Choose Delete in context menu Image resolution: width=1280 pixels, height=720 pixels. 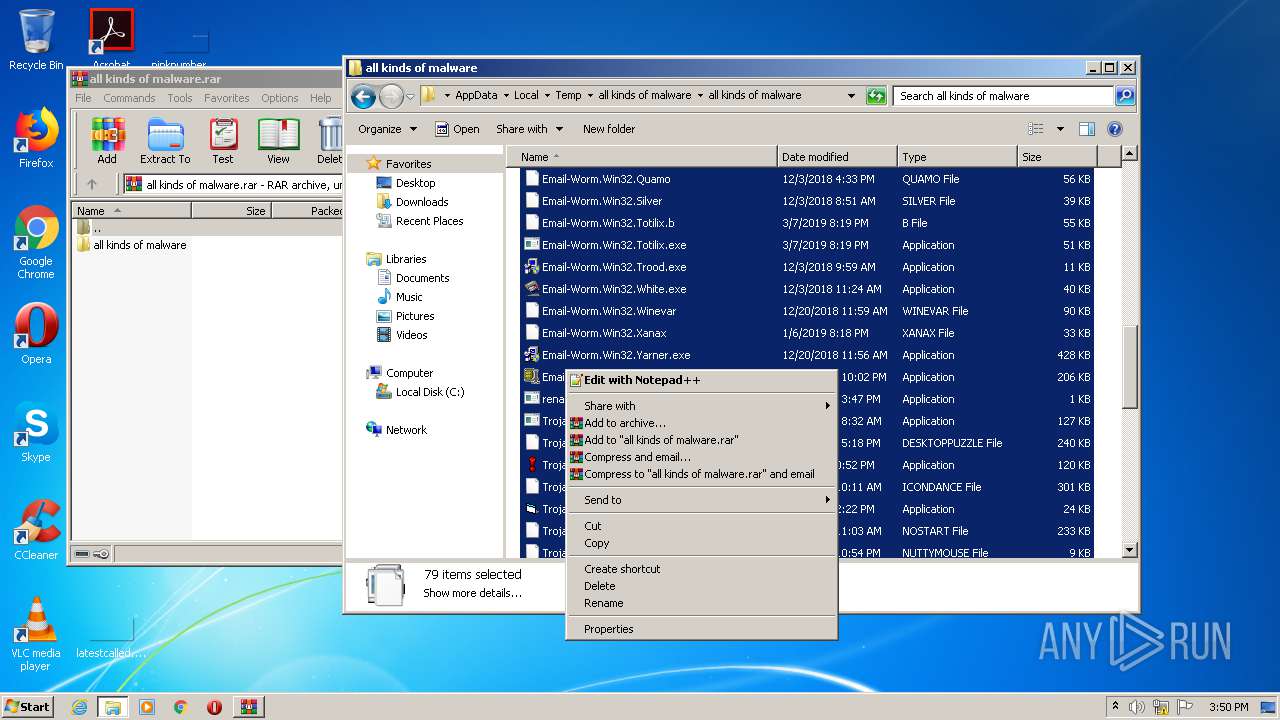tap(701, 586)
